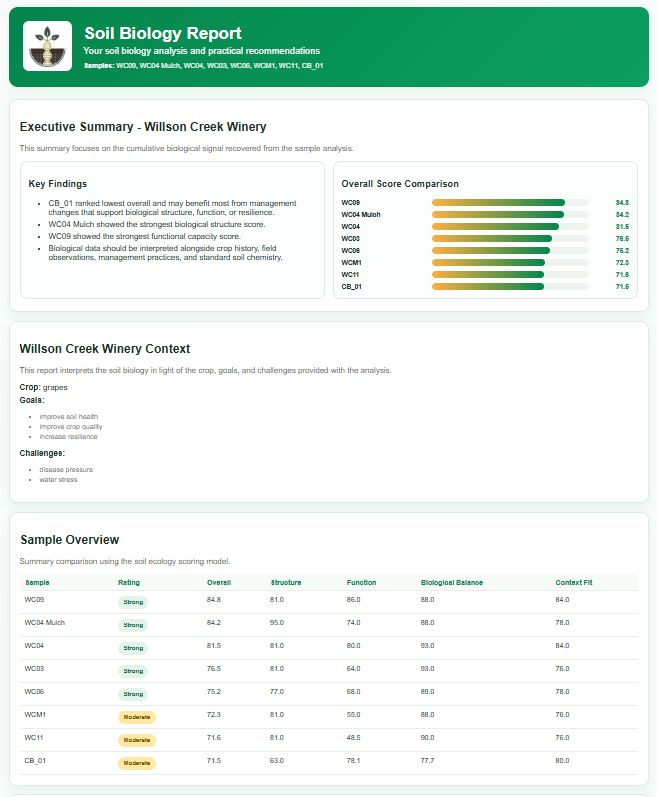
Task: Click the CB_01 cell in sample table
Action: pos(35,761)
